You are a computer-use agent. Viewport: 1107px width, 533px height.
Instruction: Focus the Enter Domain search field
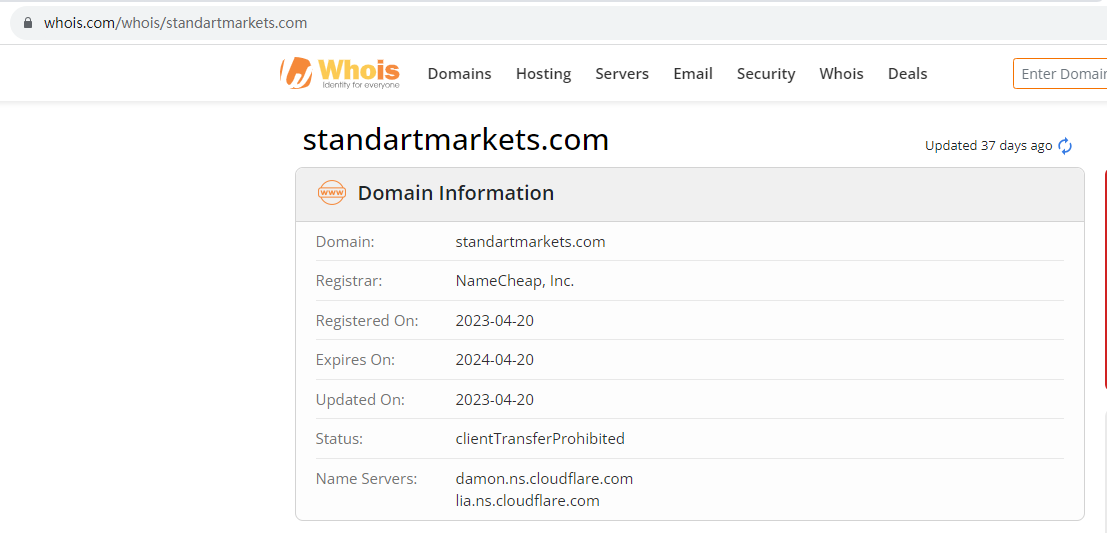(1060, 73)
